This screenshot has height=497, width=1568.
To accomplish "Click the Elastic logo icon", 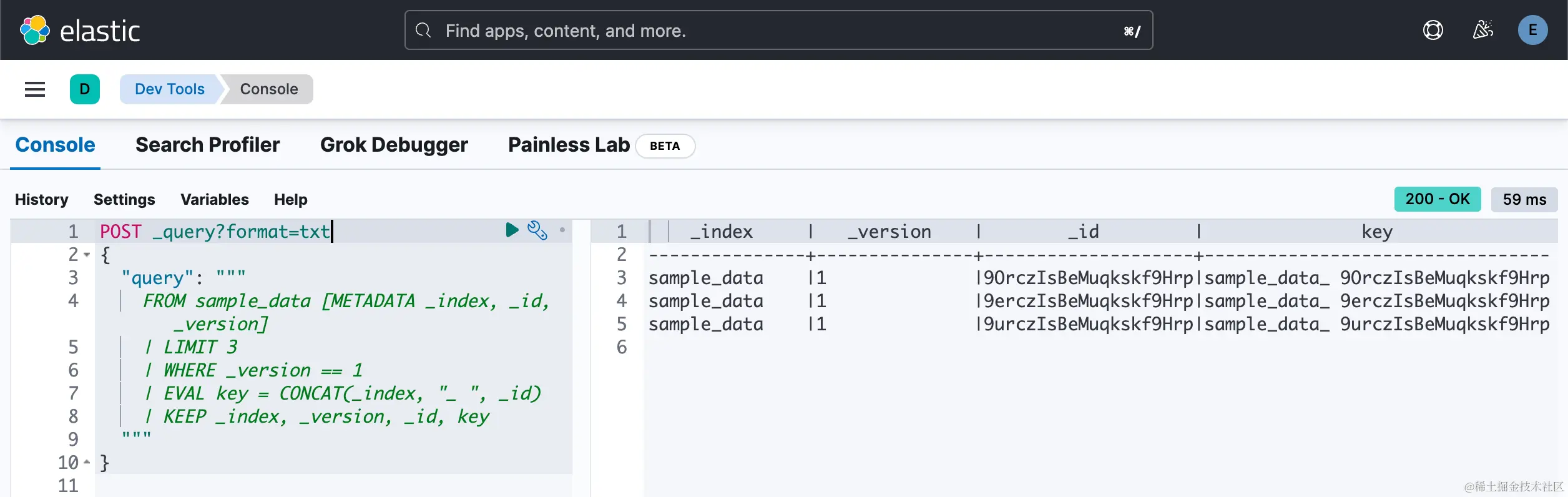I will (35, 30).
